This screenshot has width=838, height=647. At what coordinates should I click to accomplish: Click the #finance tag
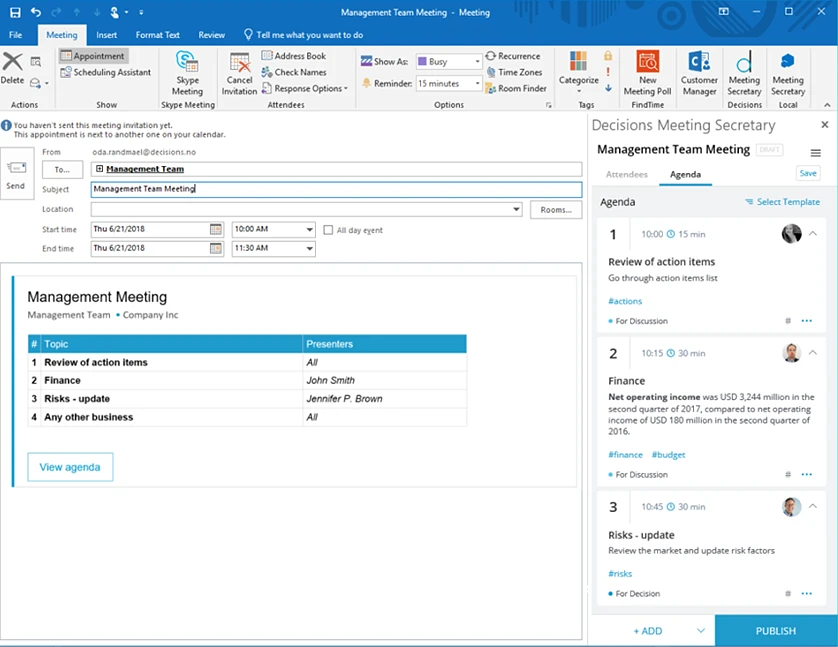pyautogui.click(x=625, y=455)
